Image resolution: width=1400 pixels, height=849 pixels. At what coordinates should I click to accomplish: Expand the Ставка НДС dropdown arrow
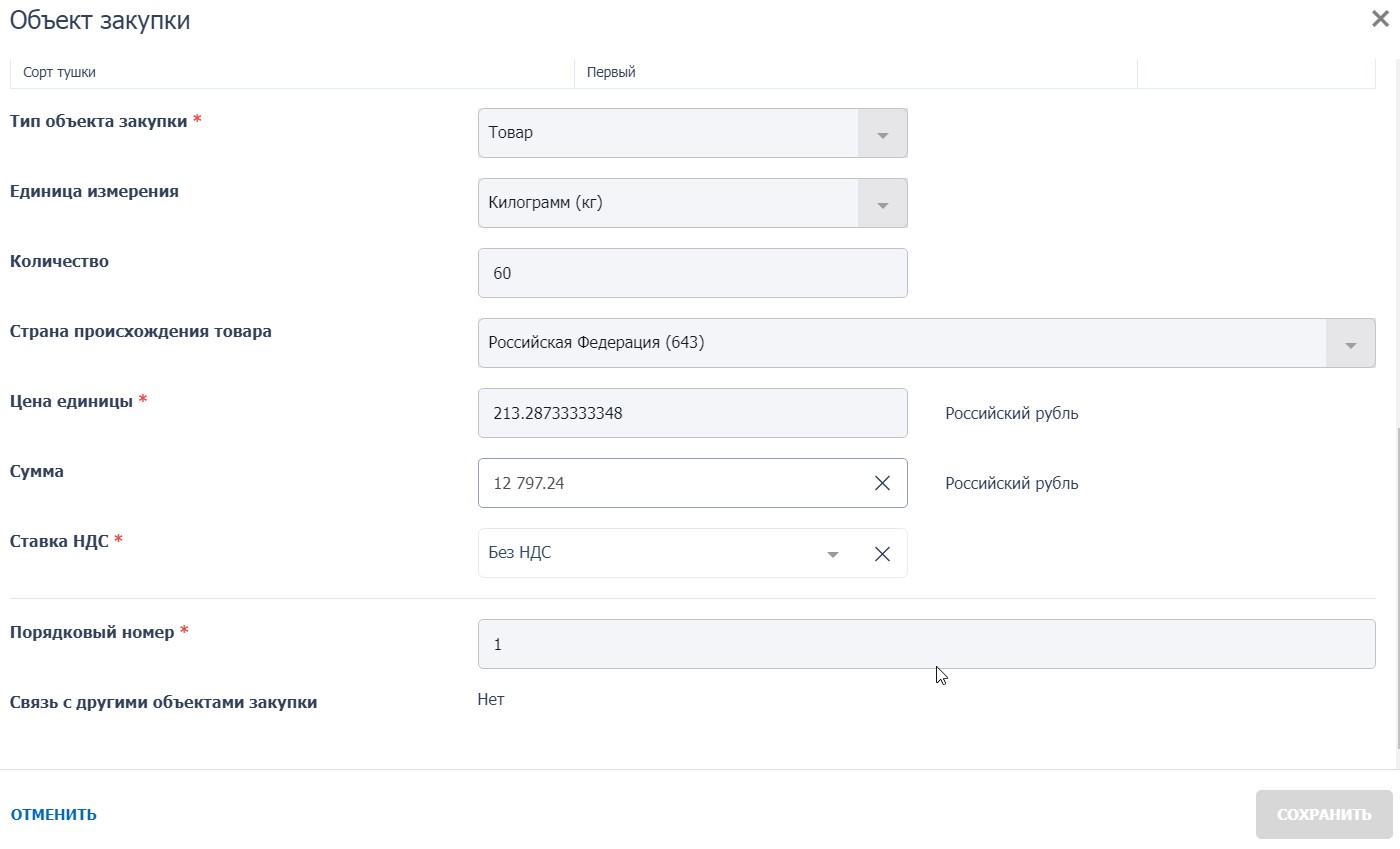pos(832,554)
